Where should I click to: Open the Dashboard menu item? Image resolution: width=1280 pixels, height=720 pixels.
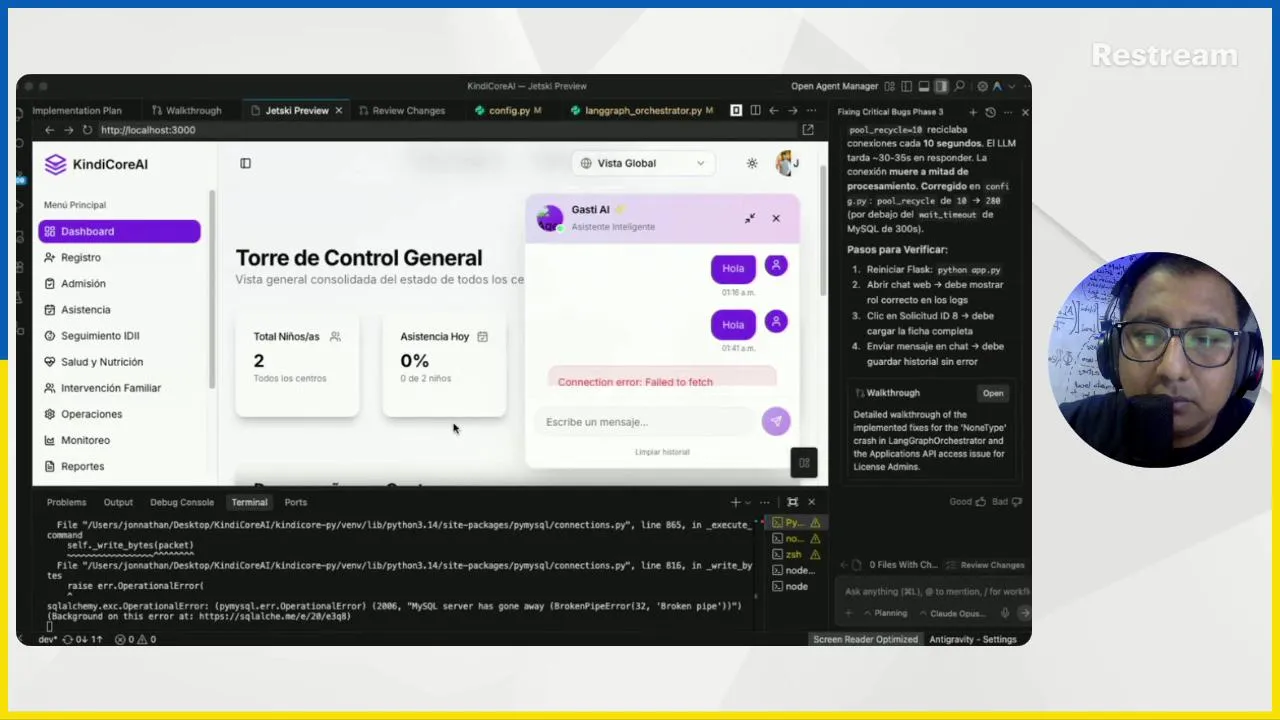tap(119, 231)
